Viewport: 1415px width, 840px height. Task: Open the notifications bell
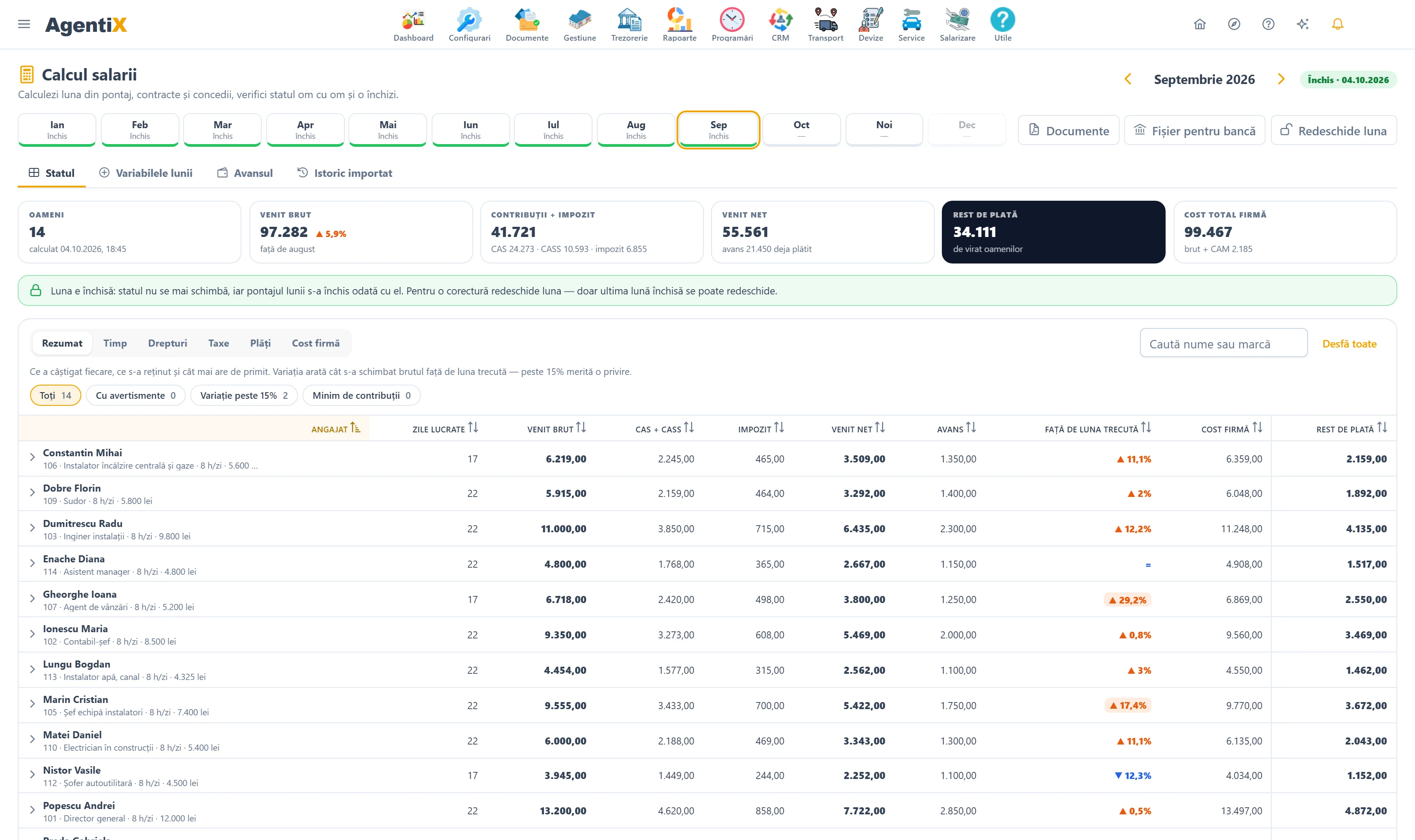point(1338,24)
